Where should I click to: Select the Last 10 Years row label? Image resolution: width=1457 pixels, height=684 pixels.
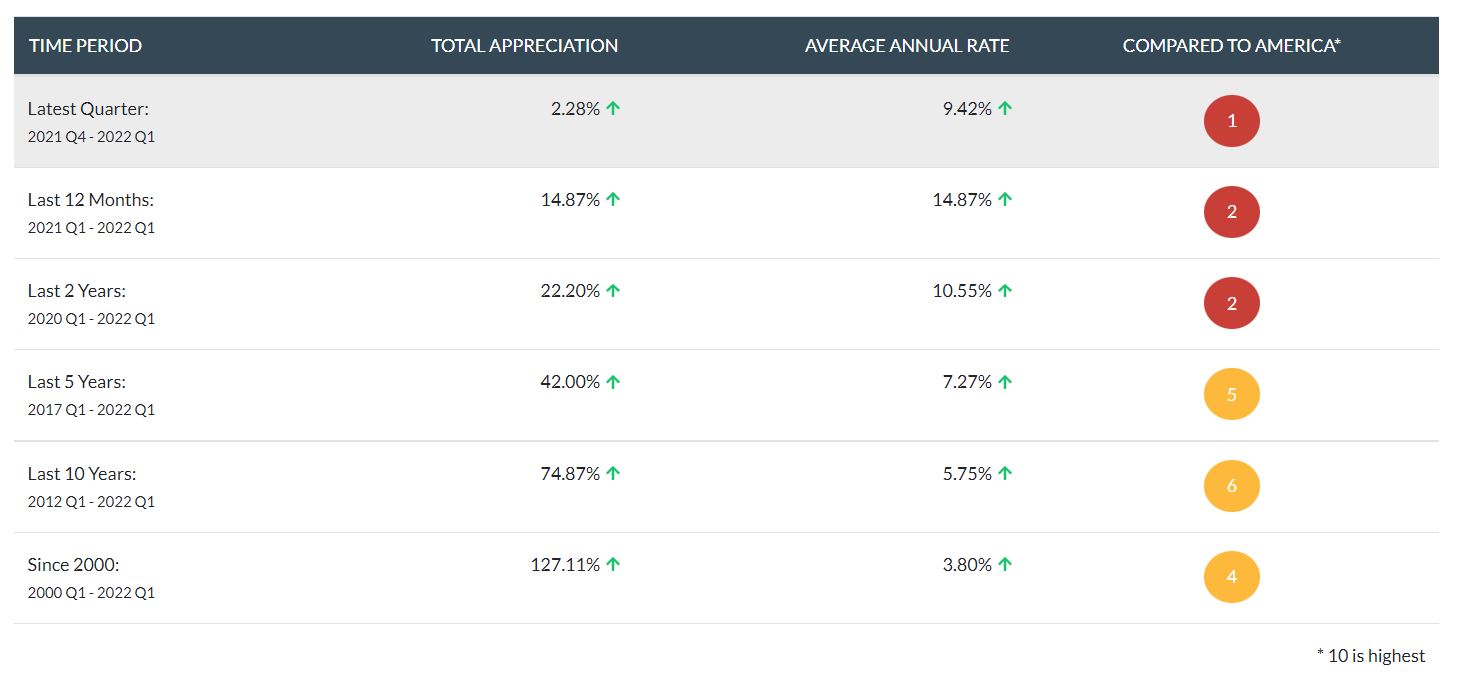pos(82,474)
